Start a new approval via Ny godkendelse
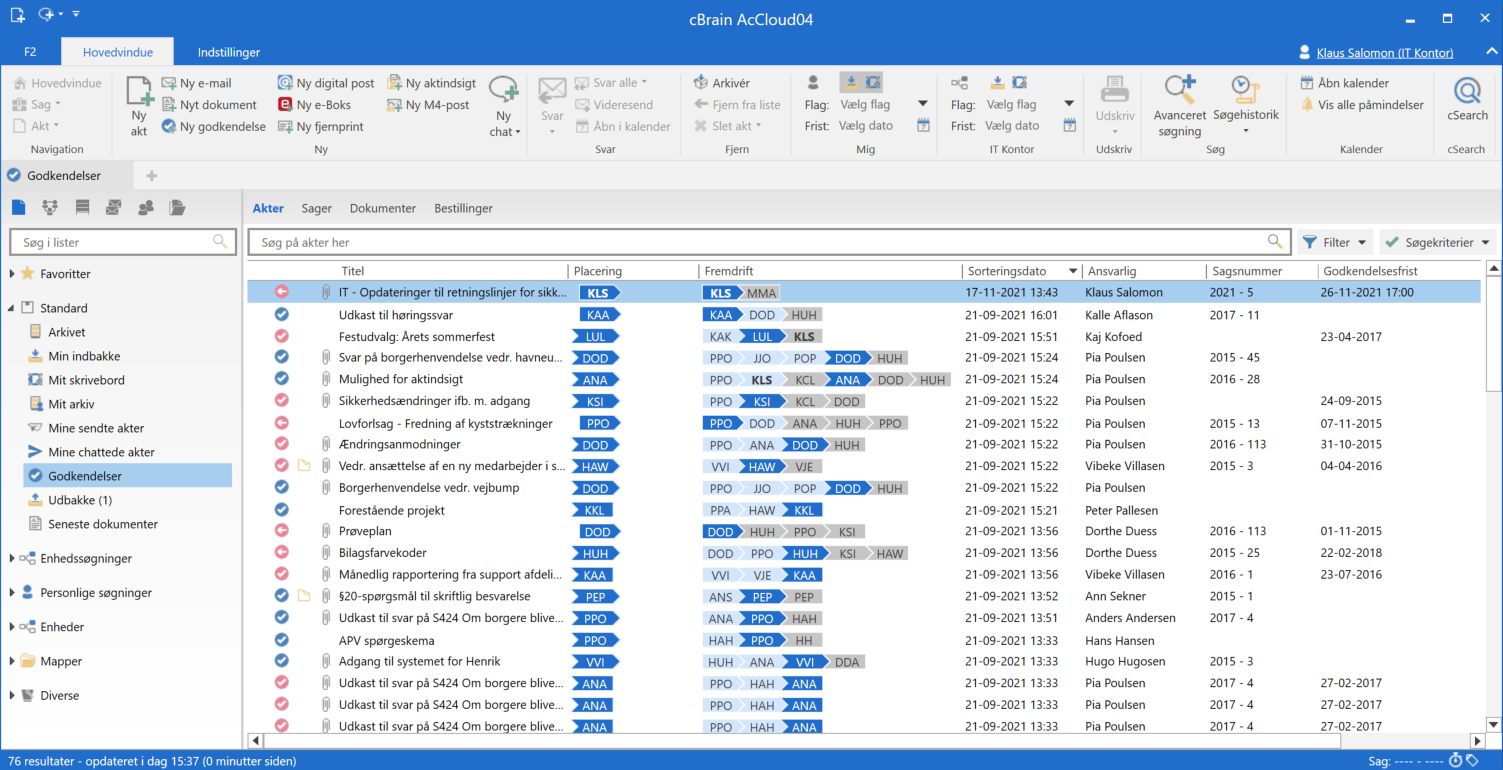The width and height of the screenshot is (1503, 770). (x=213, y=127)
